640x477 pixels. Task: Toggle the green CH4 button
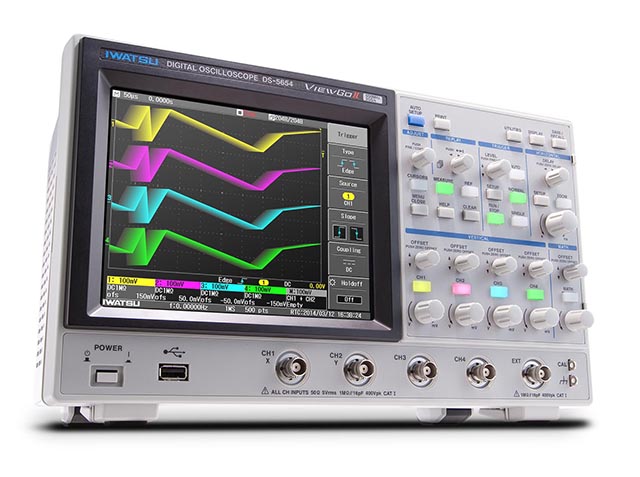tap(535, 295)
